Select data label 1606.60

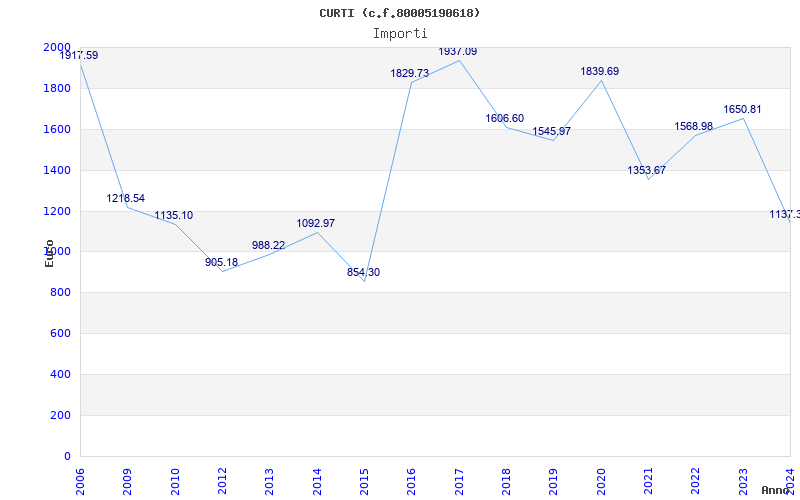click(x=505, y=119)
